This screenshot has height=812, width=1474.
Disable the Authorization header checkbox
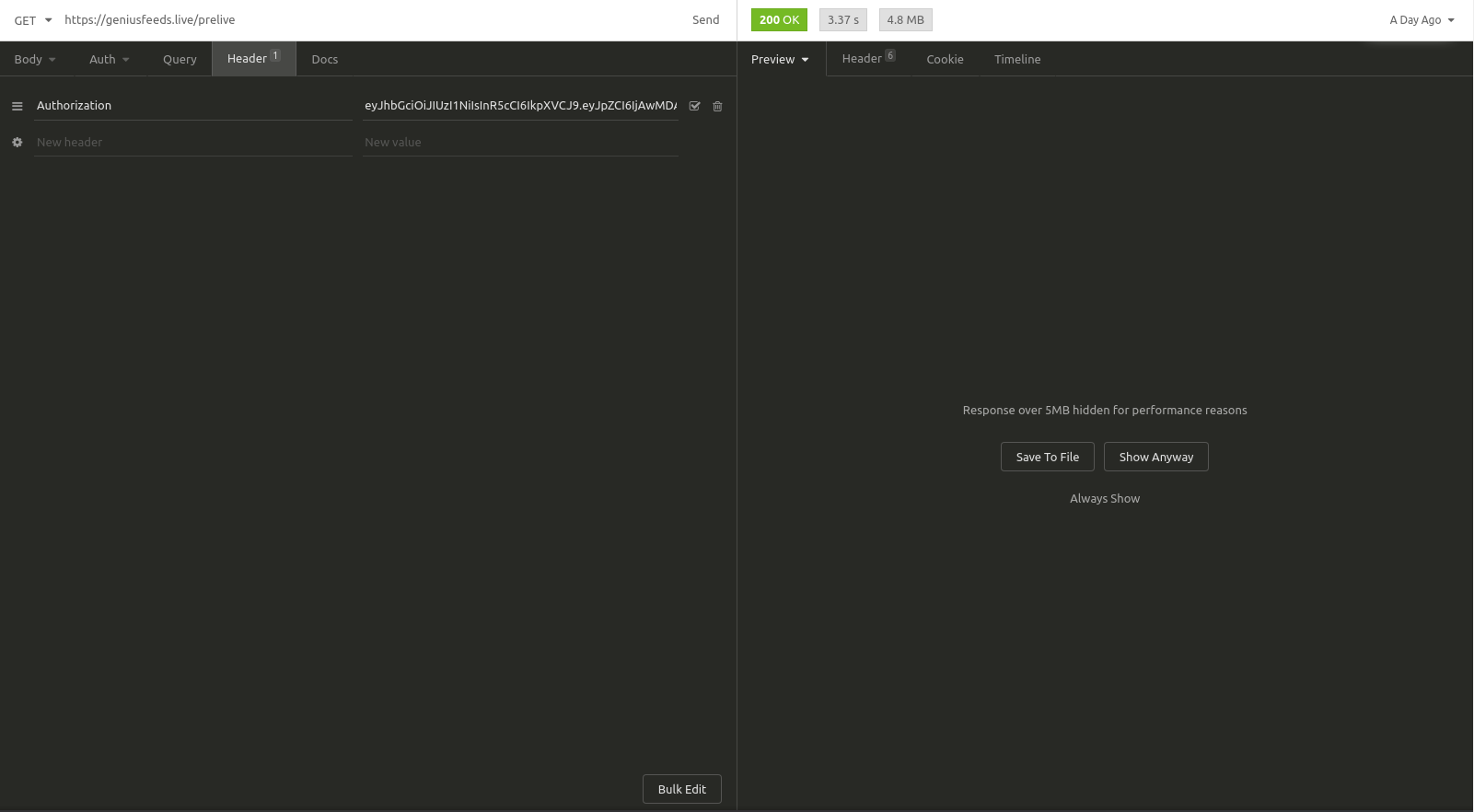coord(694,106)
